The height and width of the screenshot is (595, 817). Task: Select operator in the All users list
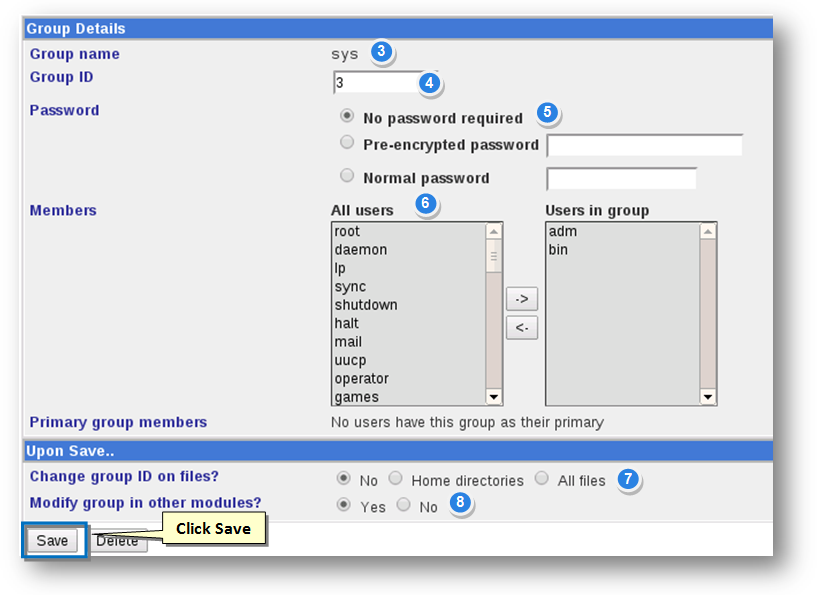coord(362,379)
